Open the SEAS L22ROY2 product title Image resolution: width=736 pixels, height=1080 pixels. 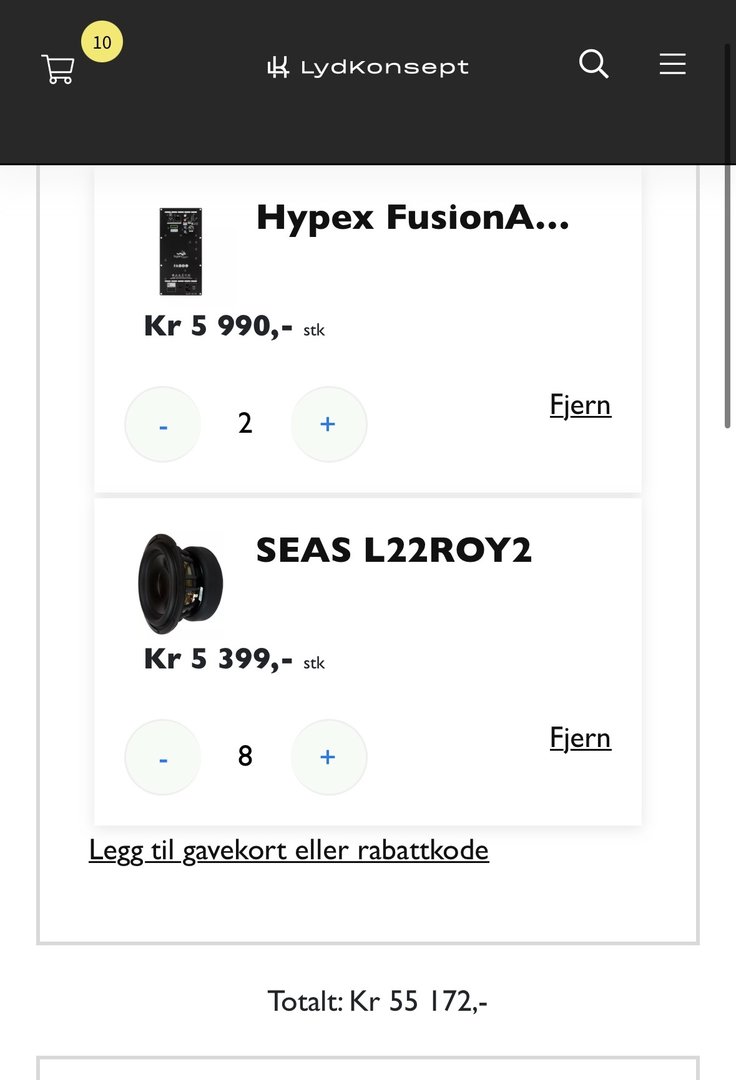click(394, 551)
